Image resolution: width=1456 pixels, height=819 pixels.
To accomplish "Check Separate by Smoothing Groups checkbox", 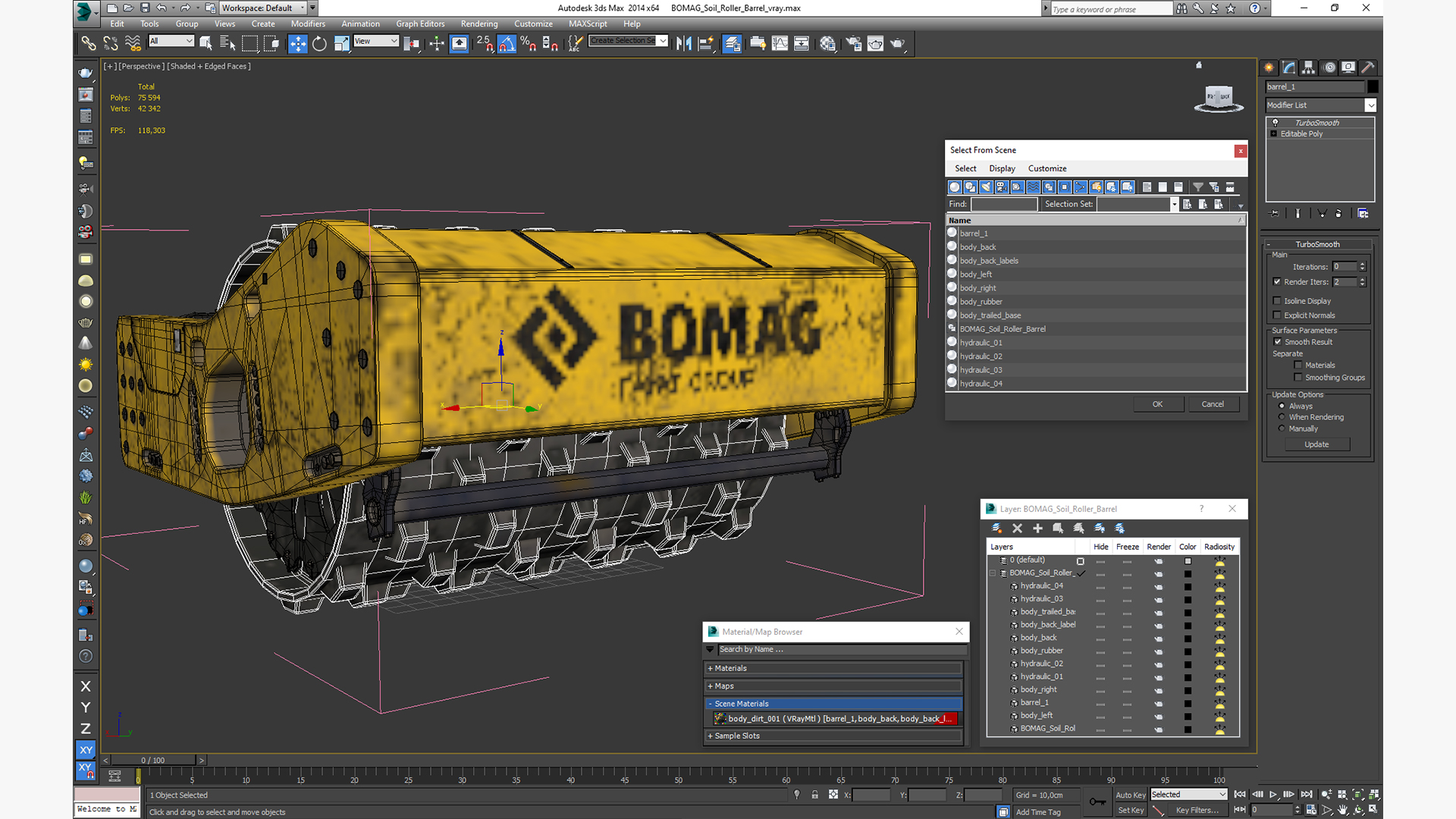I will click(x=1298, y=378).
